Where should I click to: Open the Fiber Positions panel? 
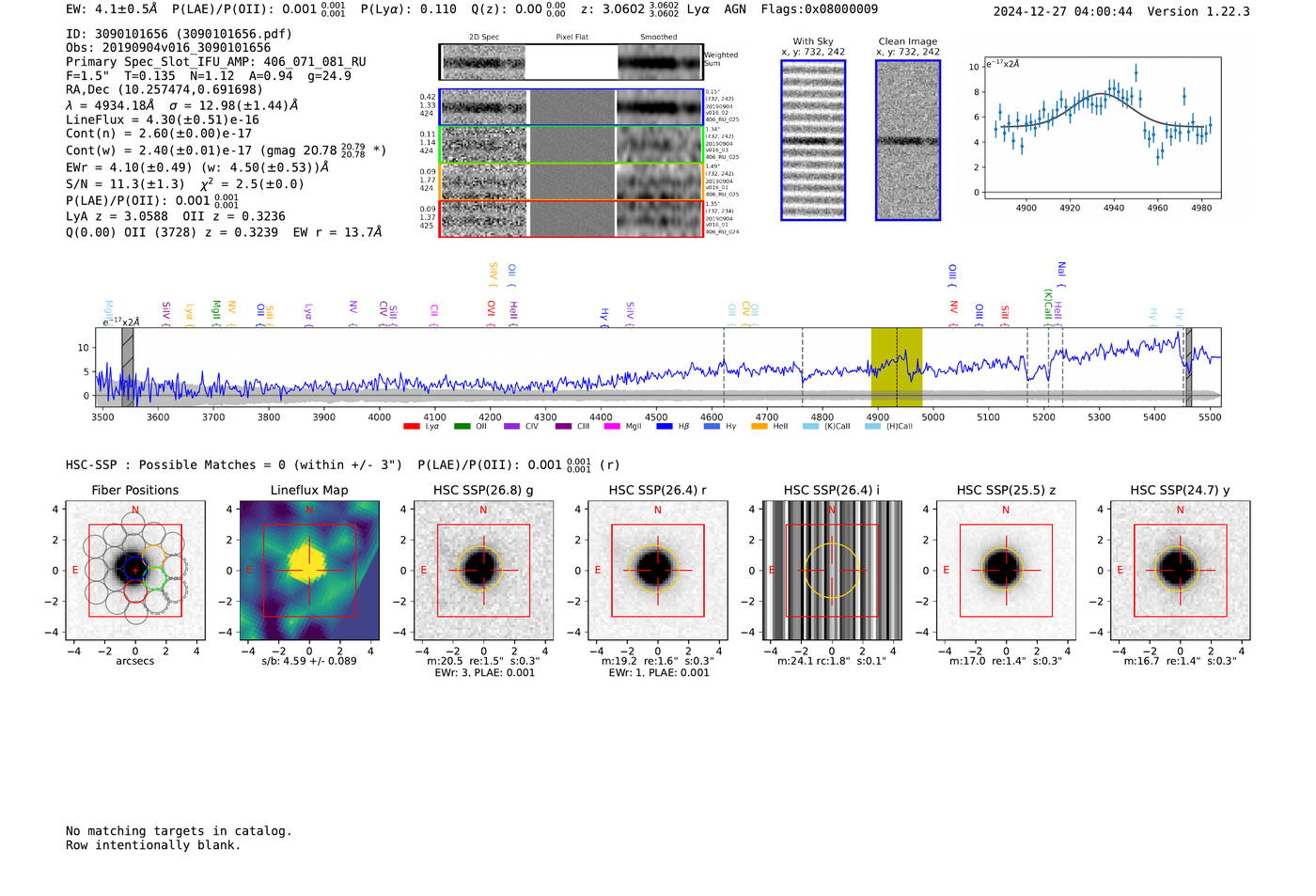point(135,571)
